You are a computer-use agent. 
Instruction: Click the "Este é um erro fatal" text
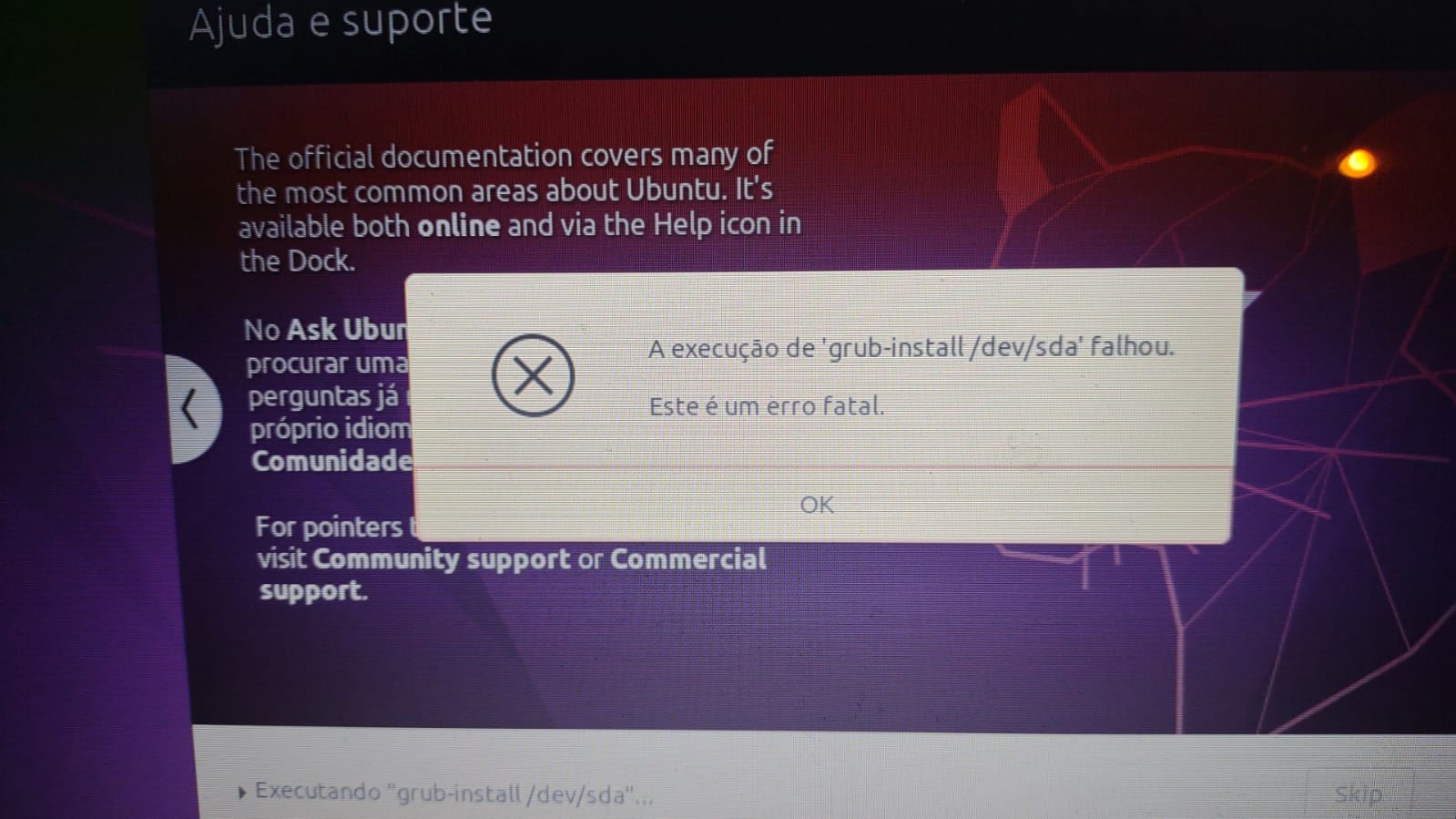tap(766, 405)
